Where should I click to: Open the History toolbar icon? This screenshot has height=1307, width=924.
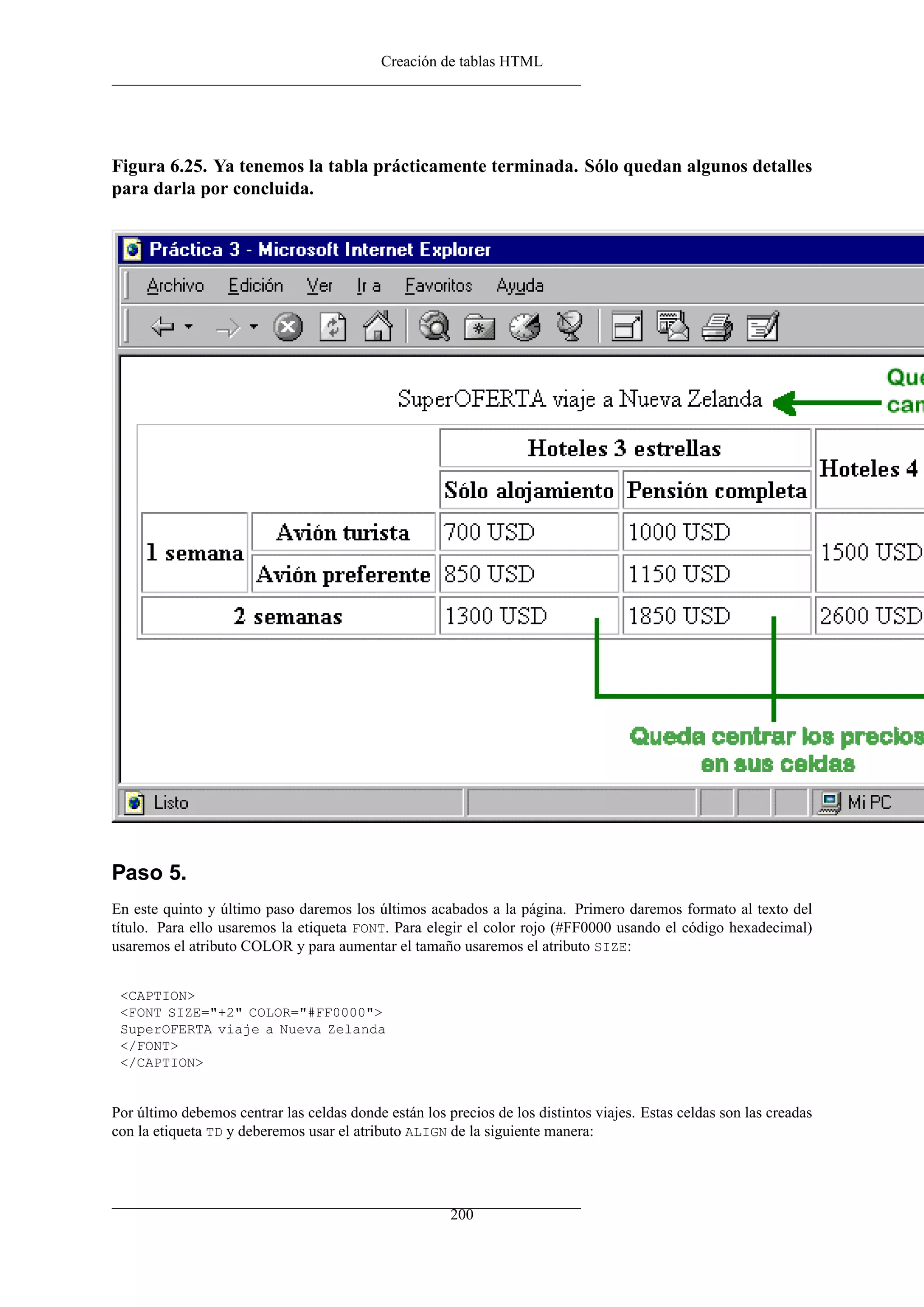tap(524, 327)
